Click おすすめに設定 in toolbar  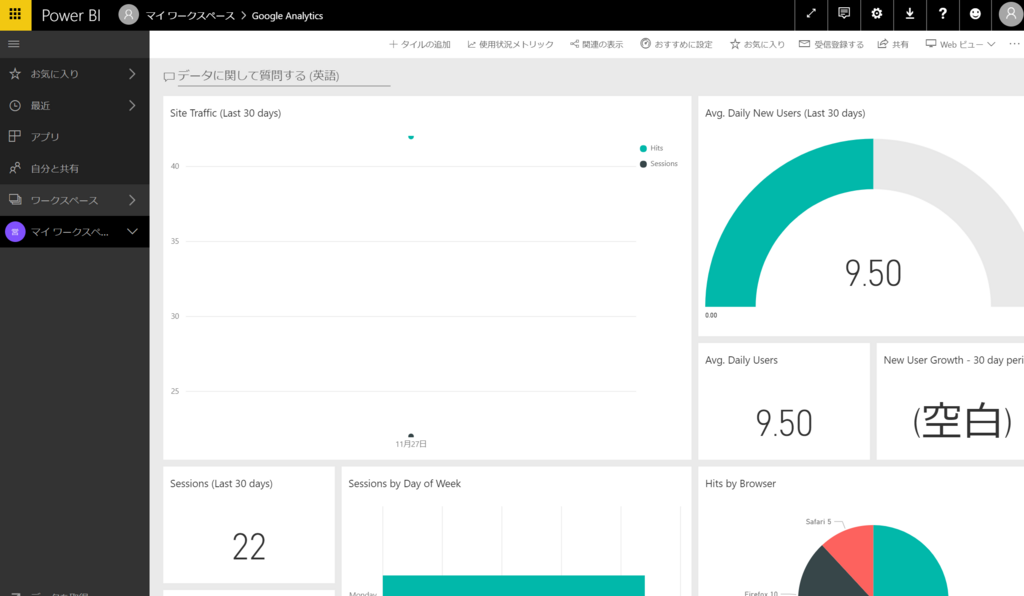pos(676,44)
